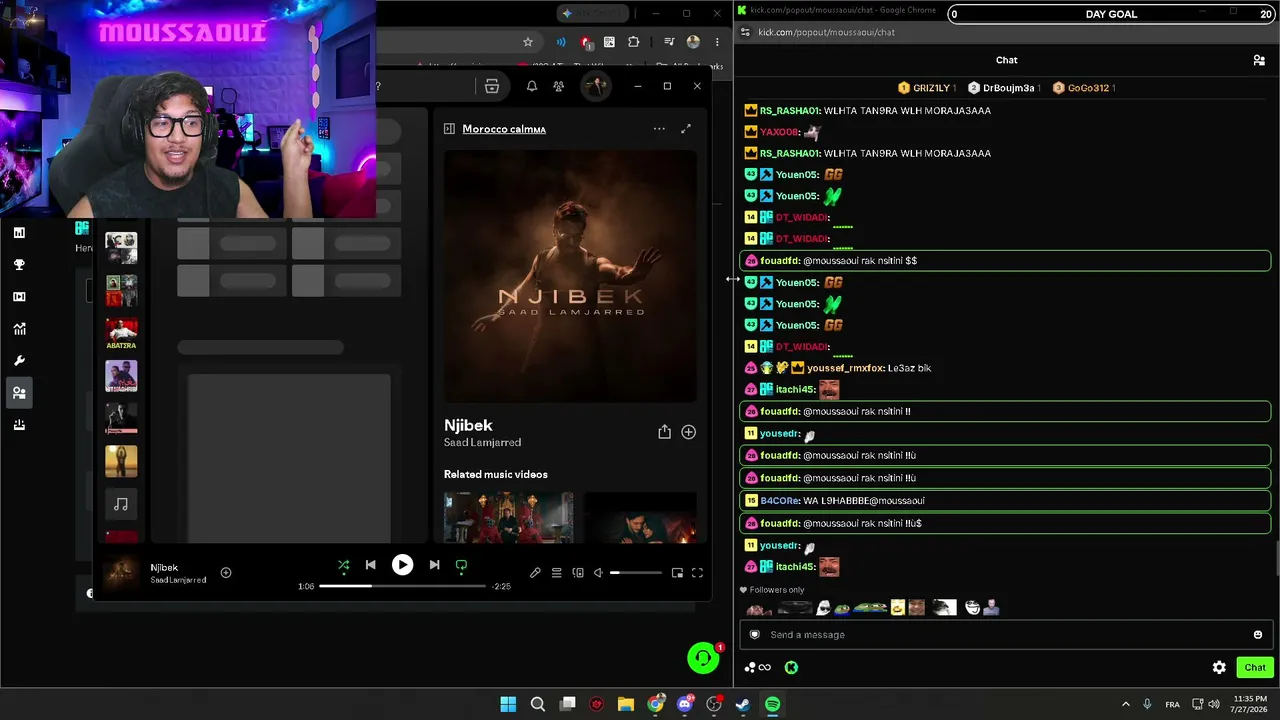
Task: Toggle repeat in the Spotify player
Action: (461, 565)
